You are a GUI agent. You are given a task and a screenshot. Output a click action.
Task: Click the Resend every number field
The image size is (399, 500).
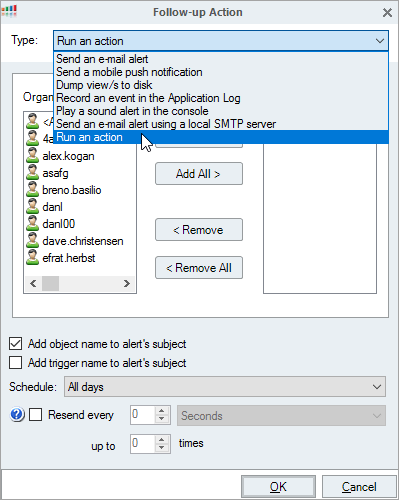click(143, 415)
